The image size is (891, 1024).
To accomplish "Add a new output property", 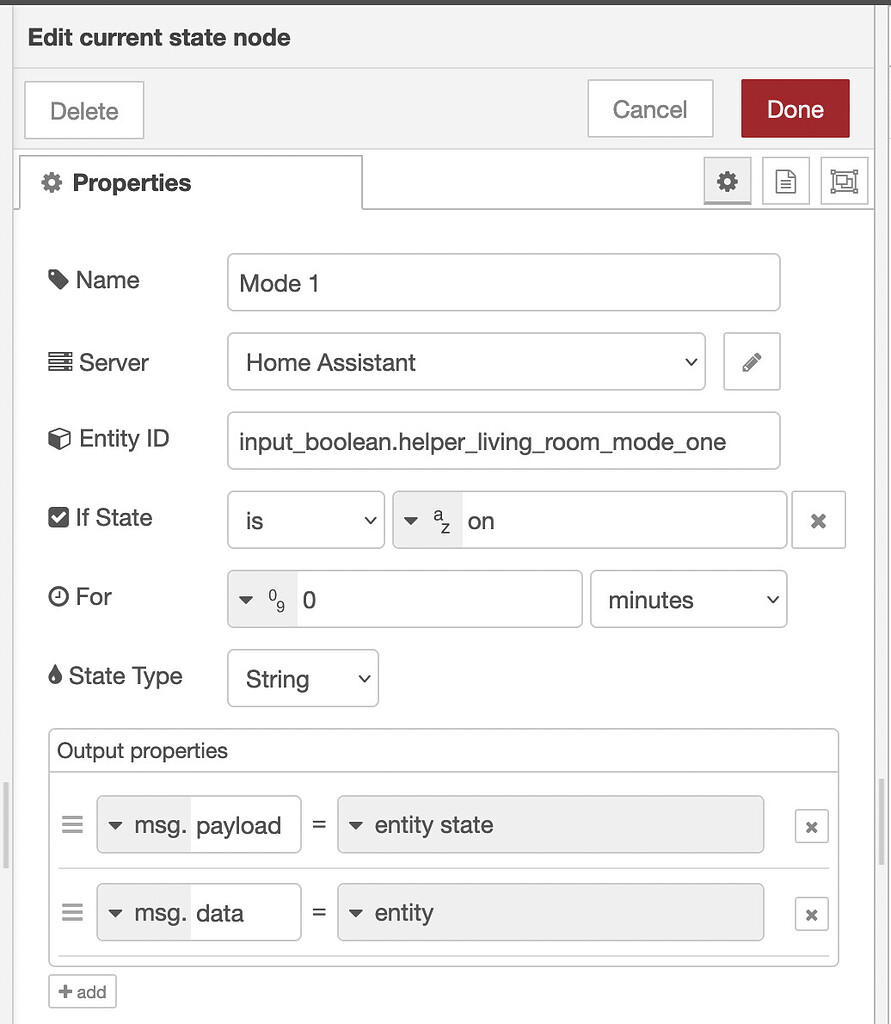I will [x=82, y=992].
